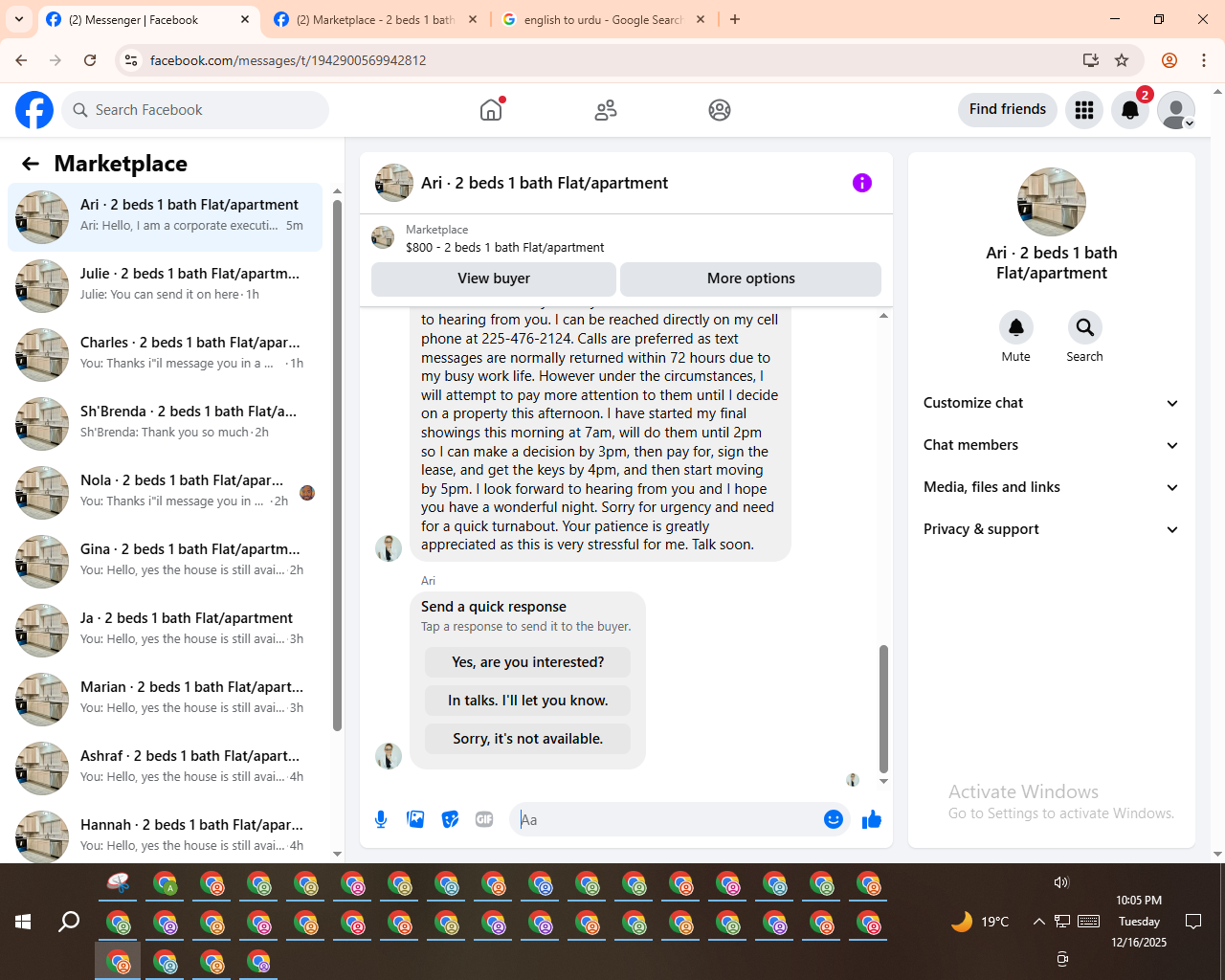1225x980 pixels.
Task: Close the Messenger | Facebook tab
Action: (x=245, y=19)
